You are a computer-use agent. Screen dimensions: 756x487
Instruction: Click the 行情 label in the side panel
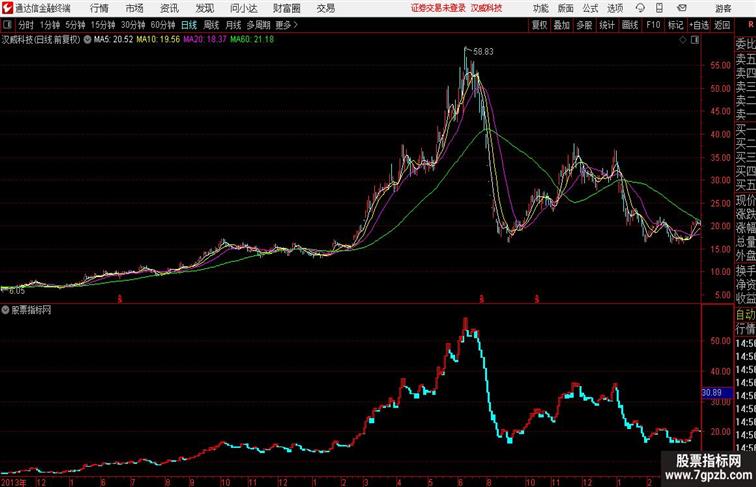tap(745, 329)
